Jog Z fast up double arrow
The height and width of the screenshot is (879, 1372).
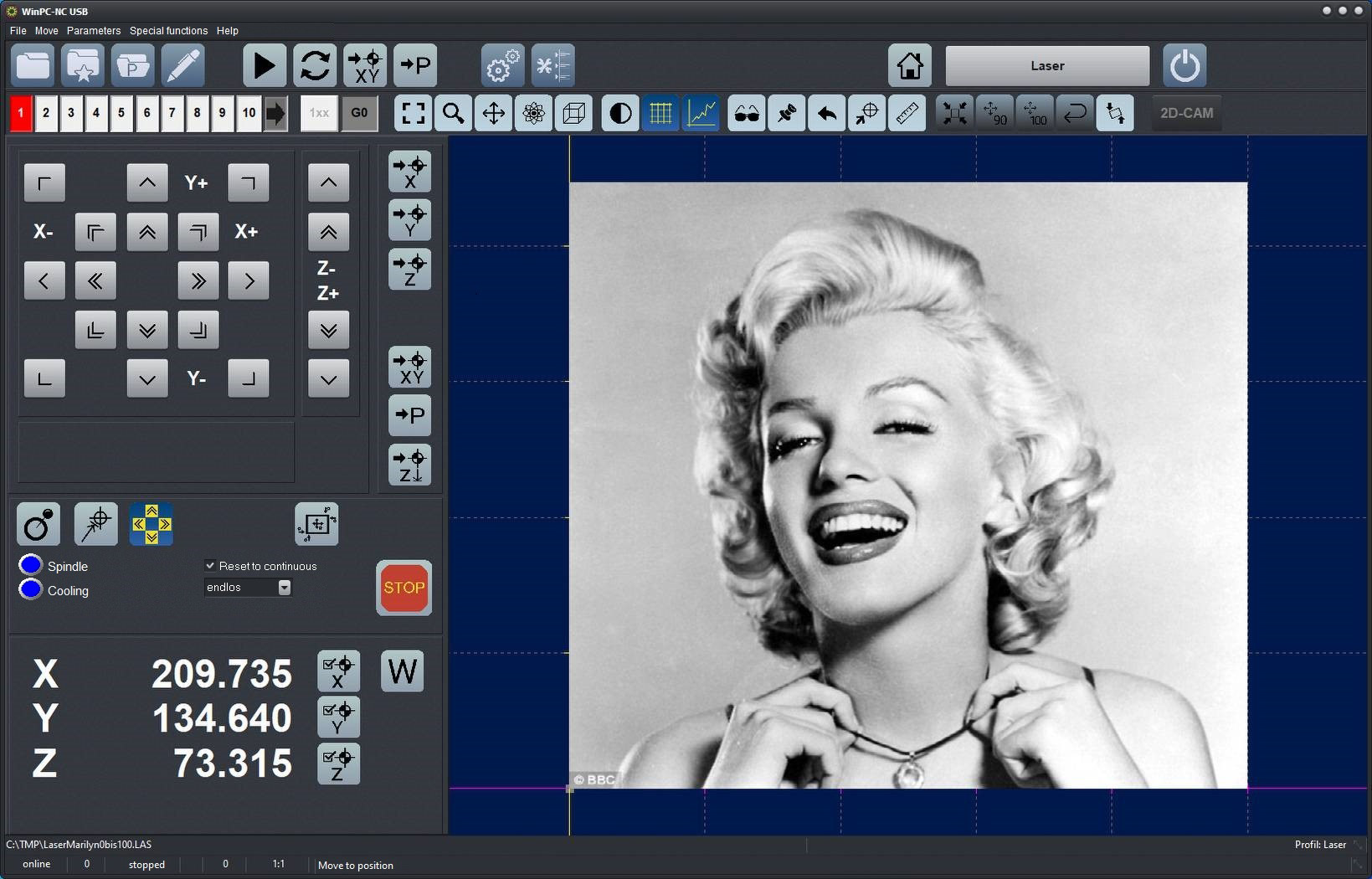328,232
